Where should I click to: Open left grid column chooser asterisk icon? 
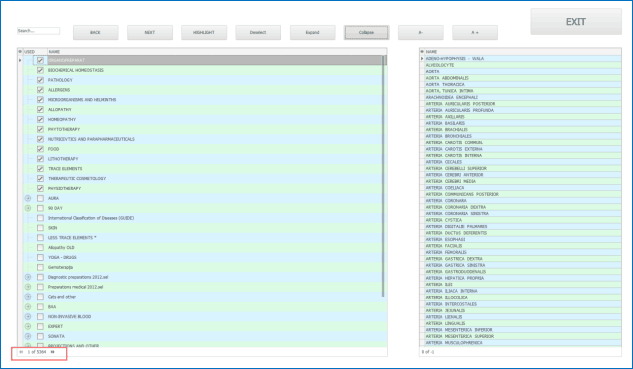pyautogui.click(x=20, y=52)
